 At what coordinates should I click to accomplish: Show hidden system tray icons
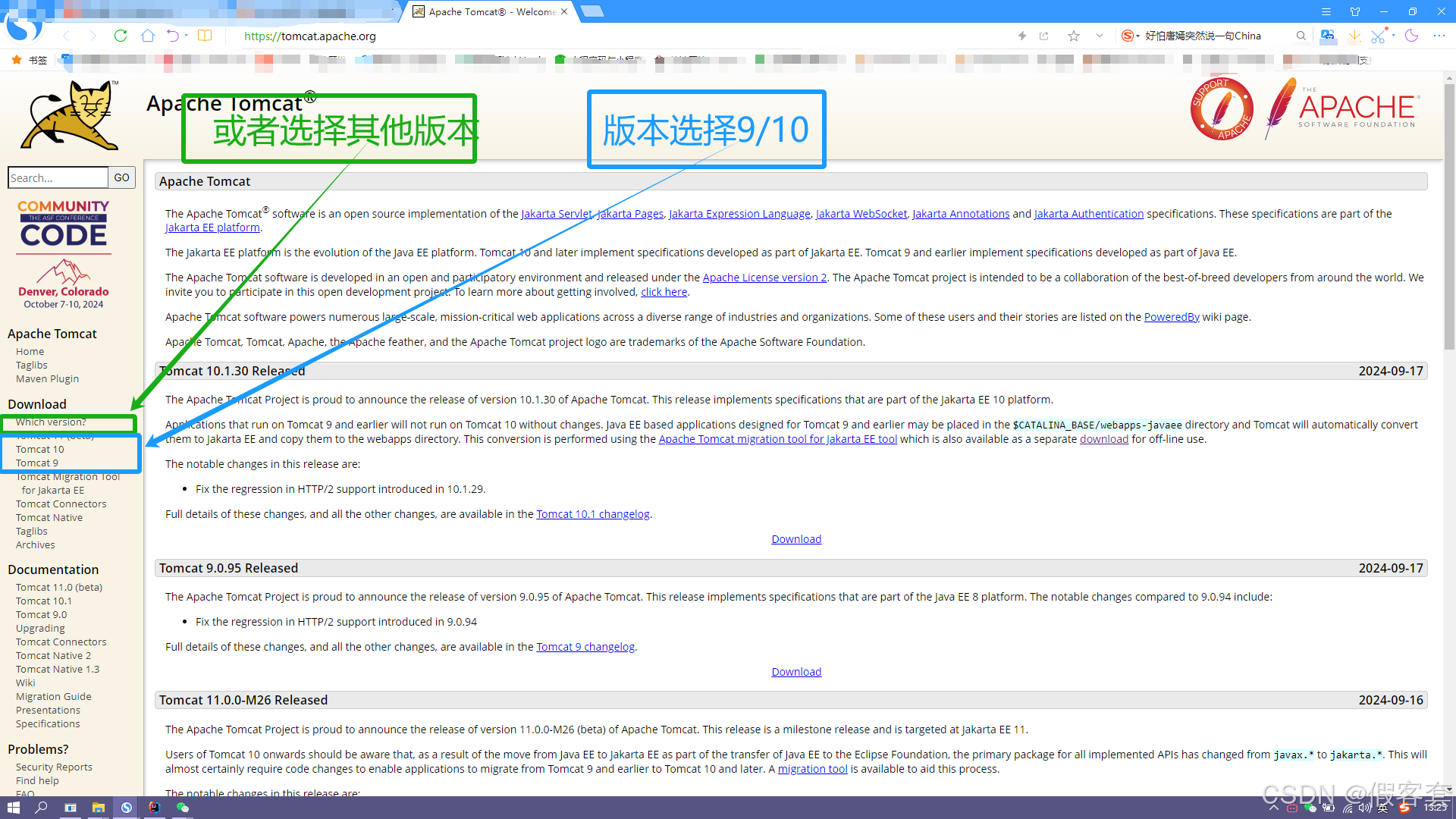[x=1273, y=808]
